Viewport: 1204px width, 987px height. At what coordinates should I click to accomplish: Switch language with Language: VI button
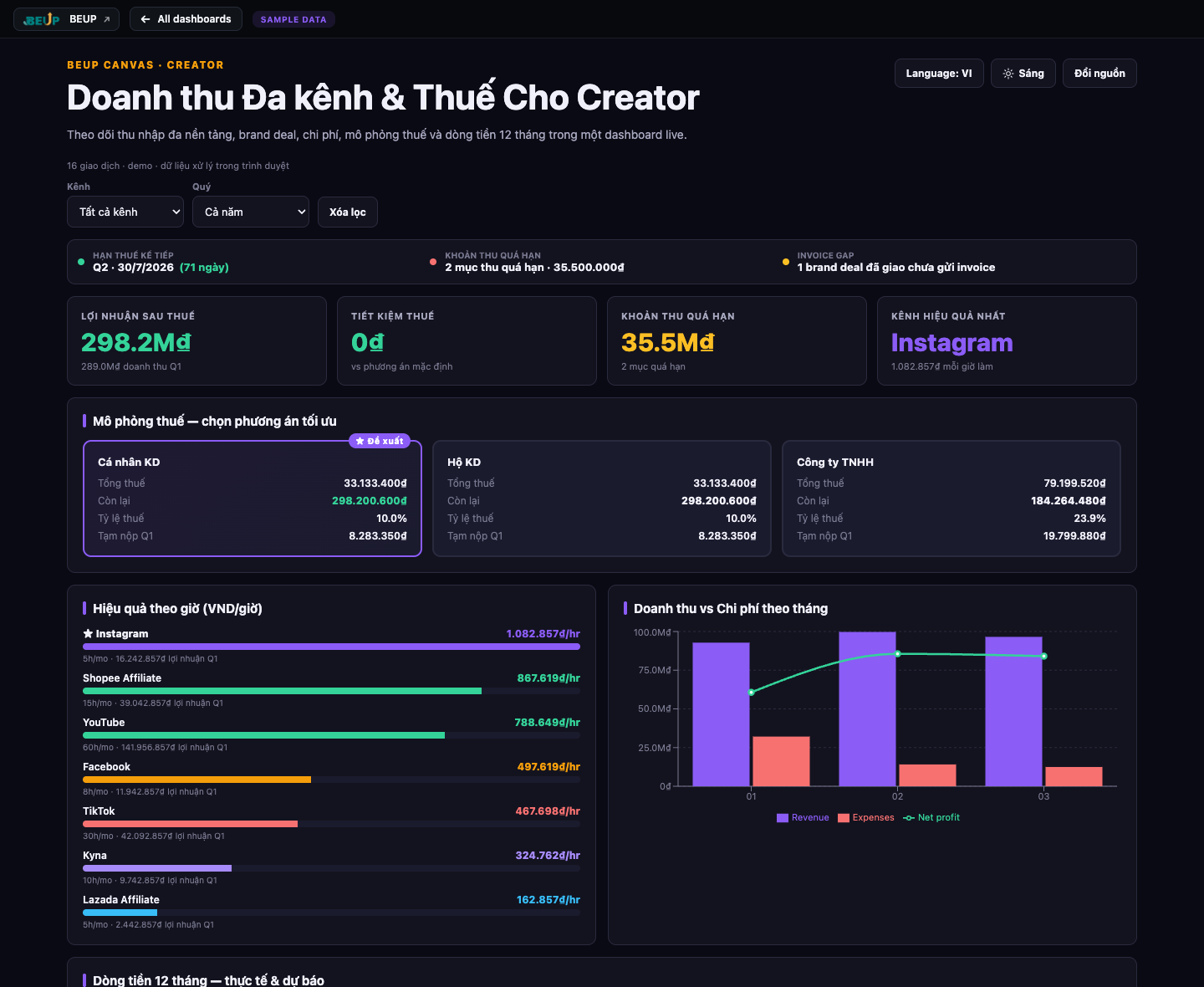[x=939, y=74]
